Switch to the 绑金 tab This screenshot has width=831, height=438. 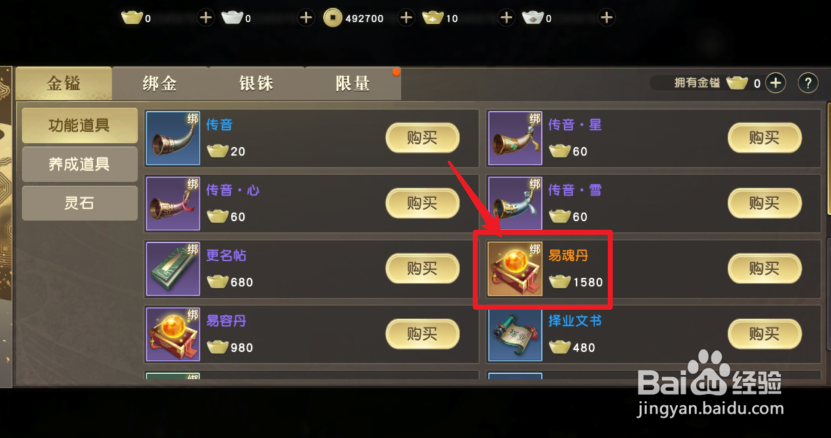(x=160, y=84)
